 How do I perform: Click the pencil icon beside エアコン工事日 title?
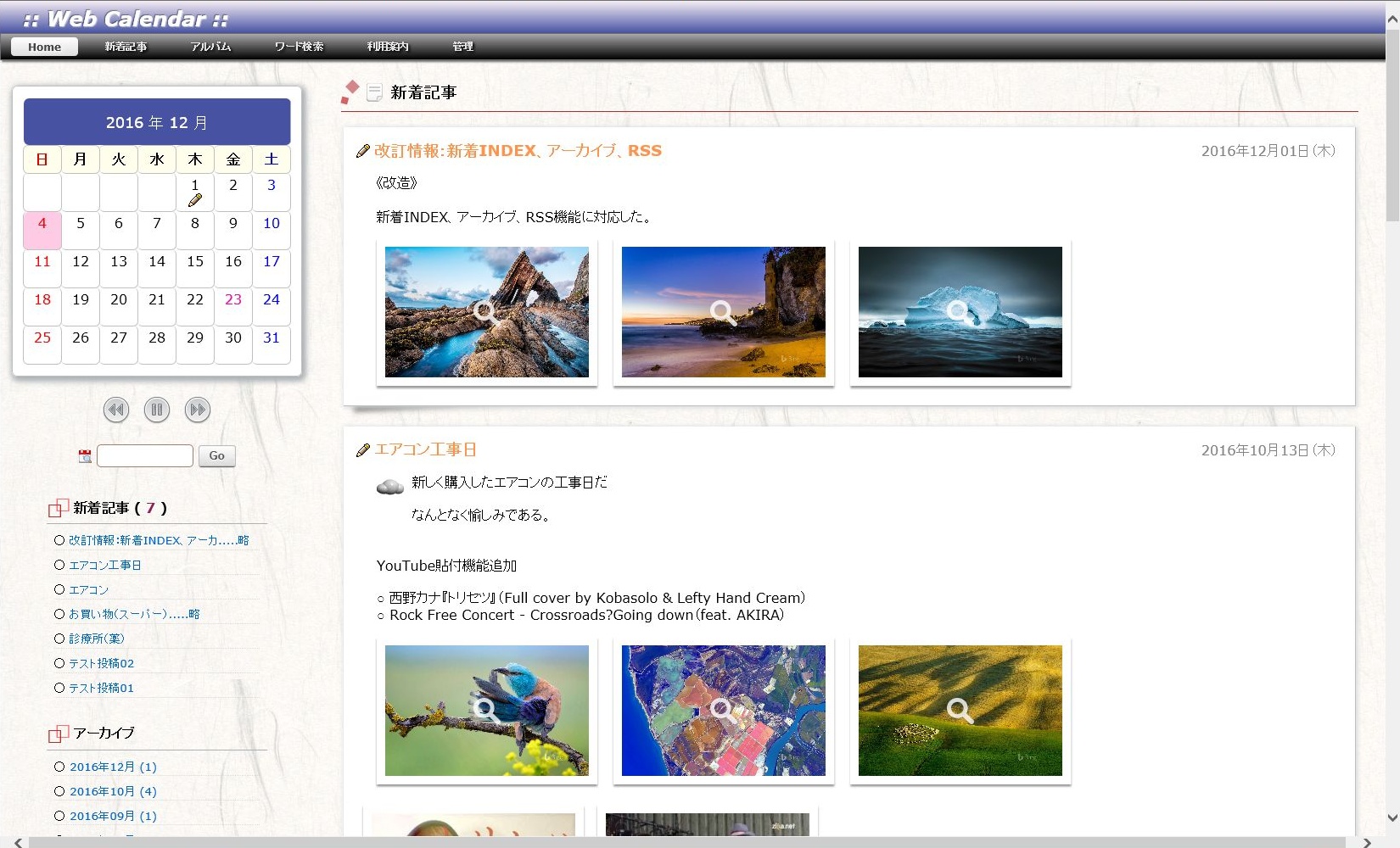(x=363, y=450)
